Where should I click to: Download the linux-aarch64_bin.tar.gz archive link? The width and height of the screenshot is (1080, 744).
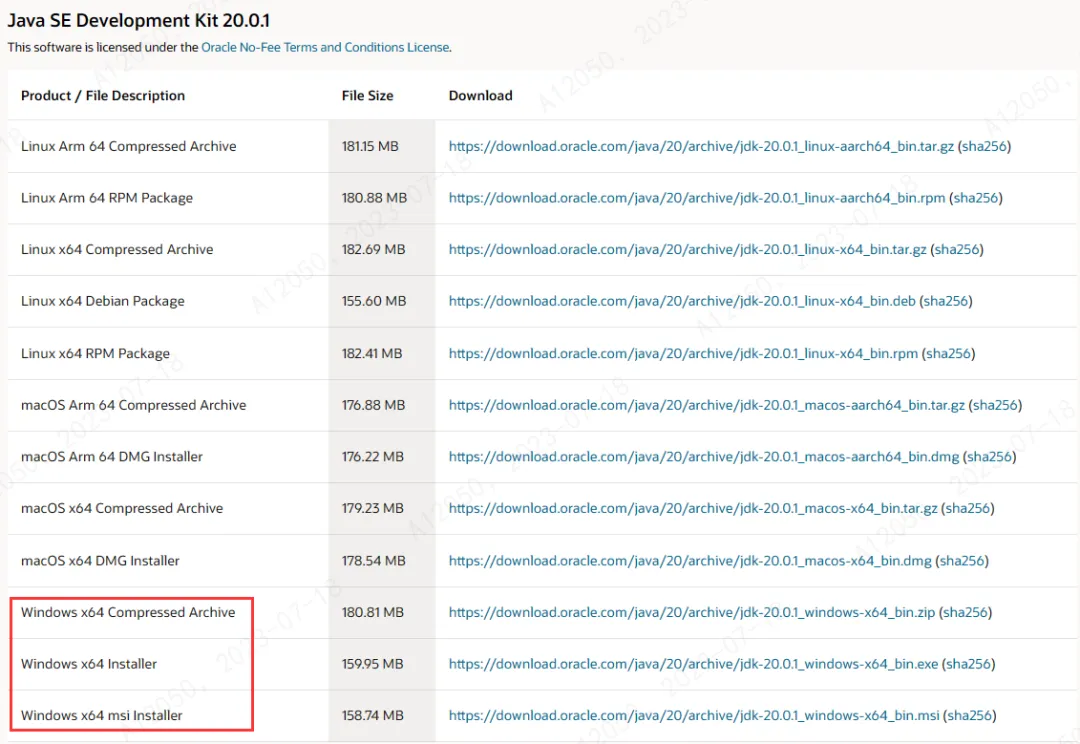(701, 146)
